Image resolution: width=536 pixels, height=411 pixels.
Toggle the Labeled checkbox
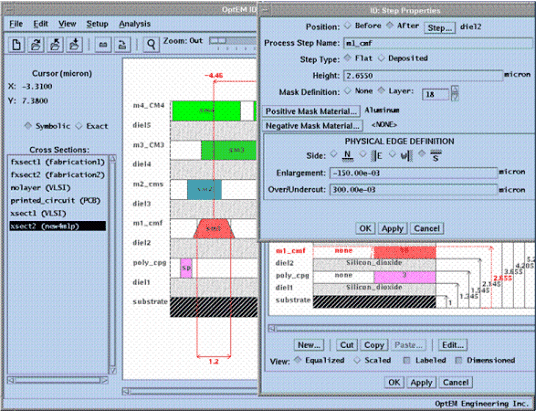point(406,360)
